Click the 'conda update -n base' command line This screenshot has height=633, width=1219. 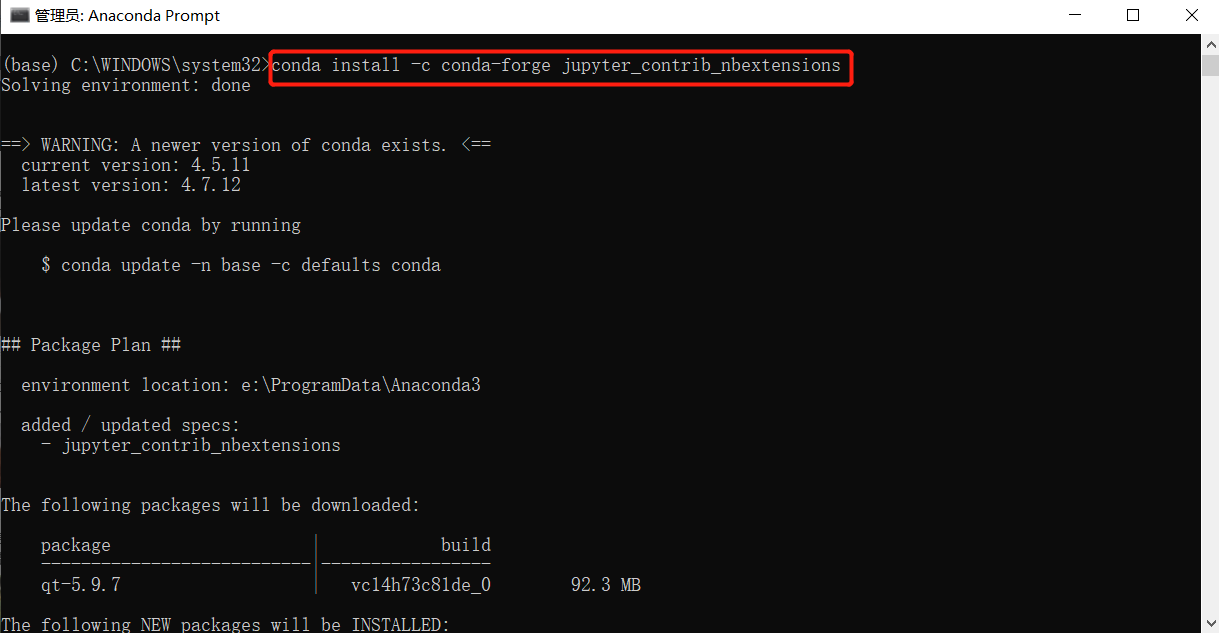point(241,265)
